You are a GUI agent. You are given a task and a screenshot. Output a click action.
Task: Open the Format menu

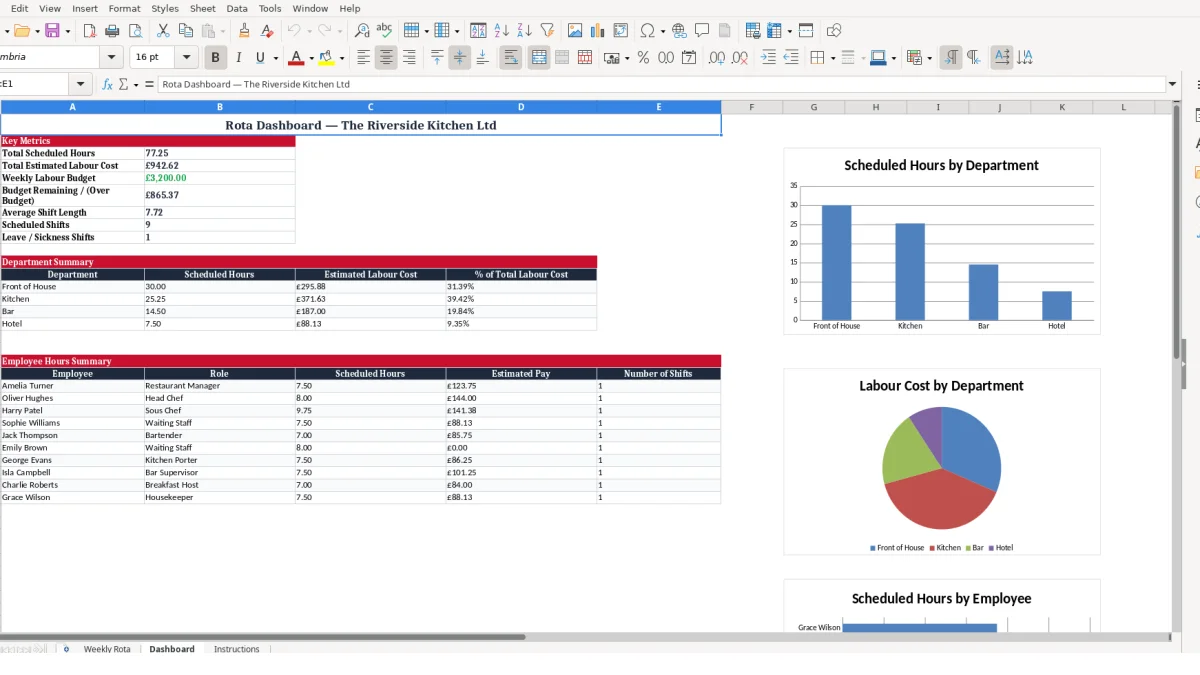click(x=124, y=8)
